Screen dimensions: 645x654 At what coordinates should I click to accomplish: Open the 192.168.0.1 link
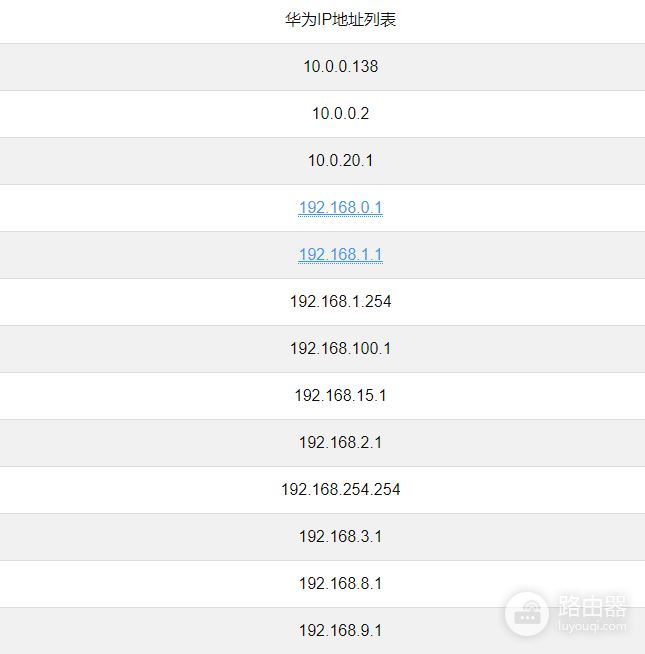tap(340, 208)
